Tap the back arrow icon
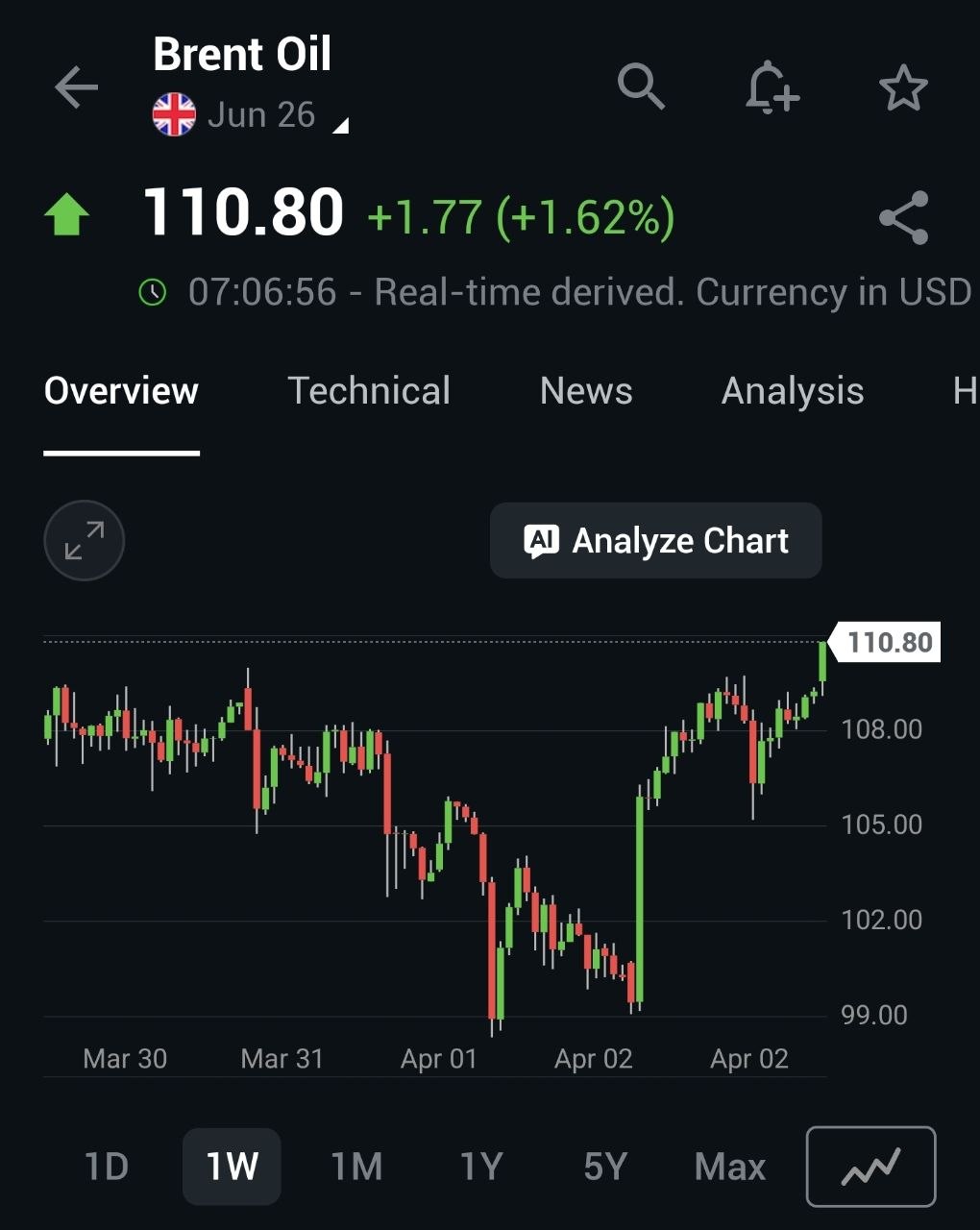The width and height of the screenshot is (980, 1230). (x=77, y=87)
